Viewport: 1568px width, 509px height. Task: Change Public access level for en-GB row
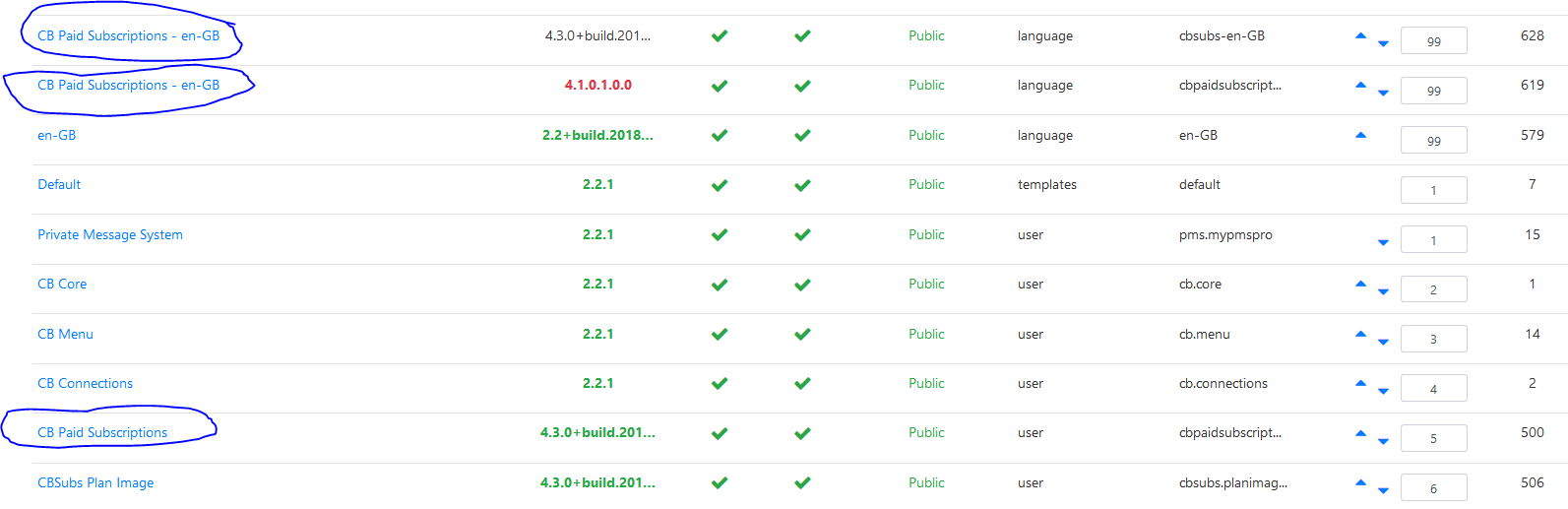click(926, 135)
